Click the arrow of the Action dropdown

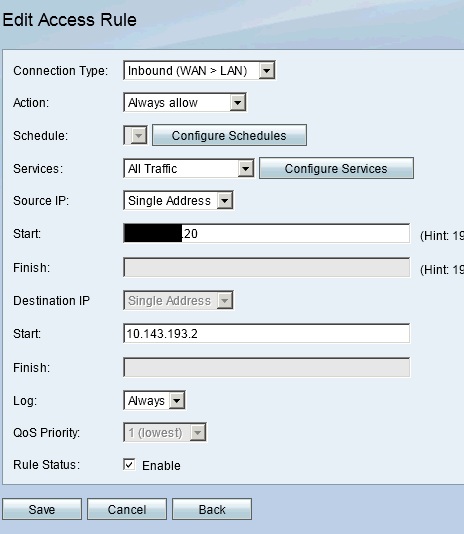pos(237,103)
